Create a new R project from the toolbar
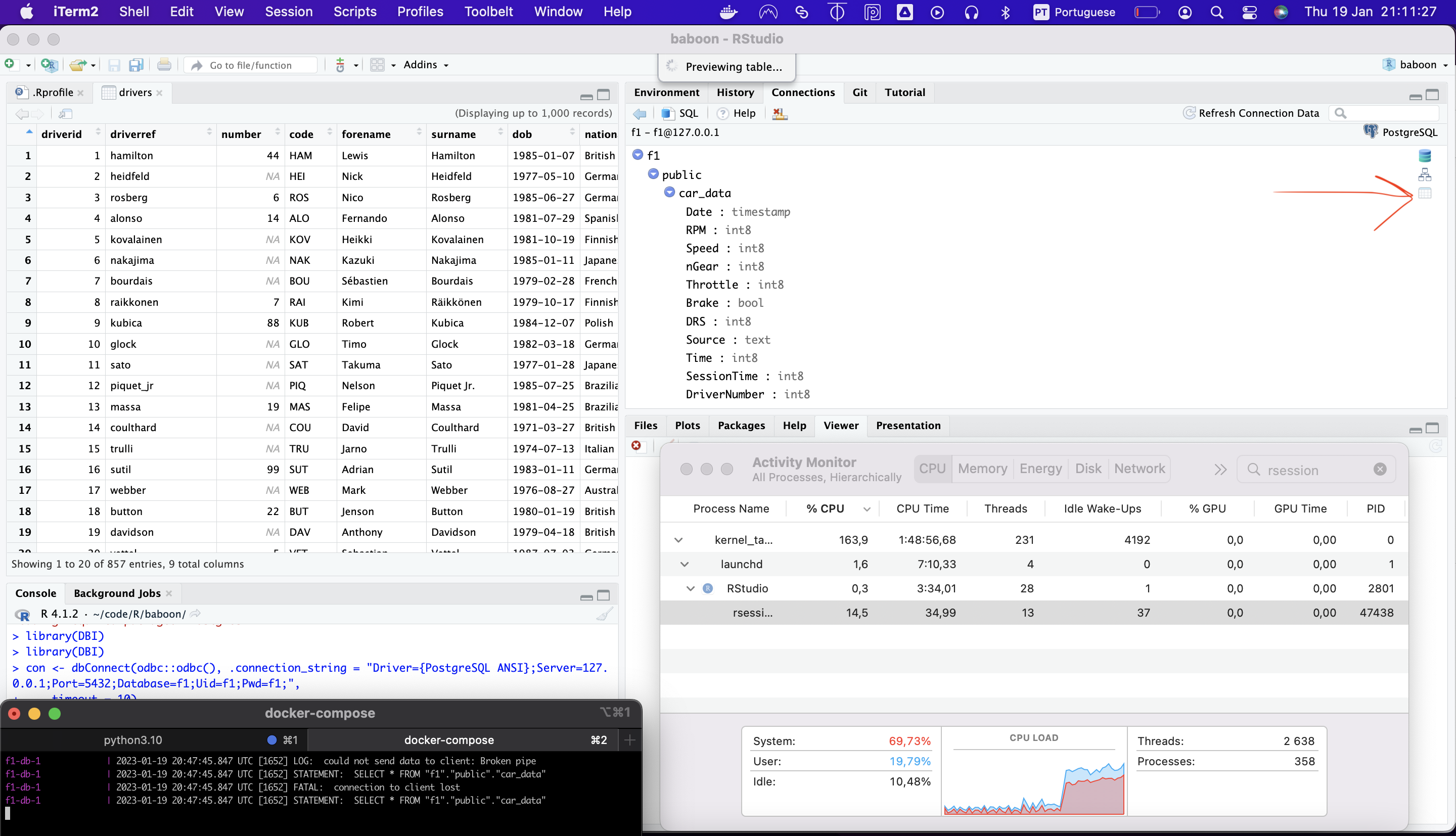This screenshot has width=1456, height=836. coord(50,65)
